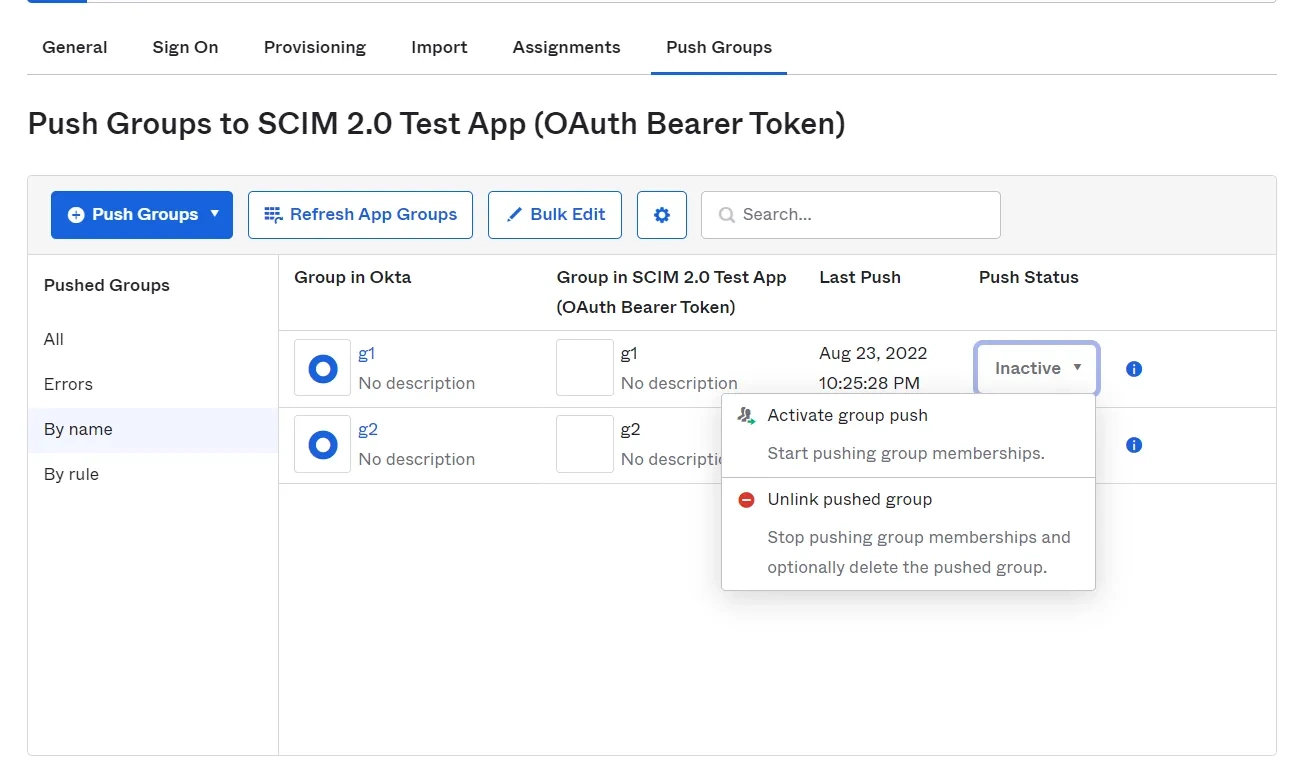The height and width of the screenshot is (765, 1299).
Task: Click 'Start pushing group memberships.' description
Action: (x=906, y=454)
